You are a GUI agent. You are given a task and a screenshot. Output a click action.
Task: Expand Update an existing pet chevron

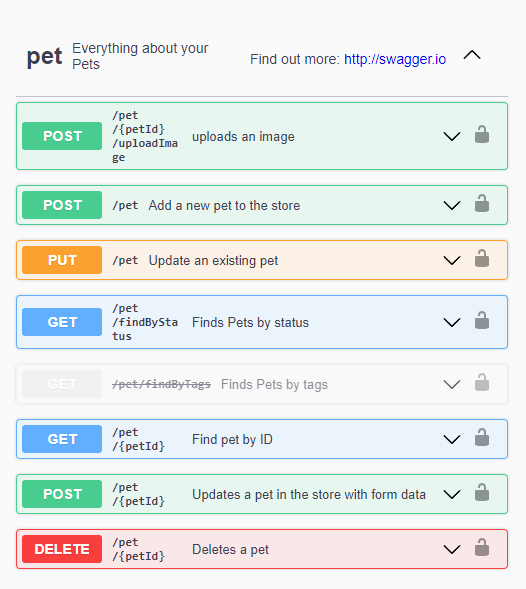tap(452, 260)
